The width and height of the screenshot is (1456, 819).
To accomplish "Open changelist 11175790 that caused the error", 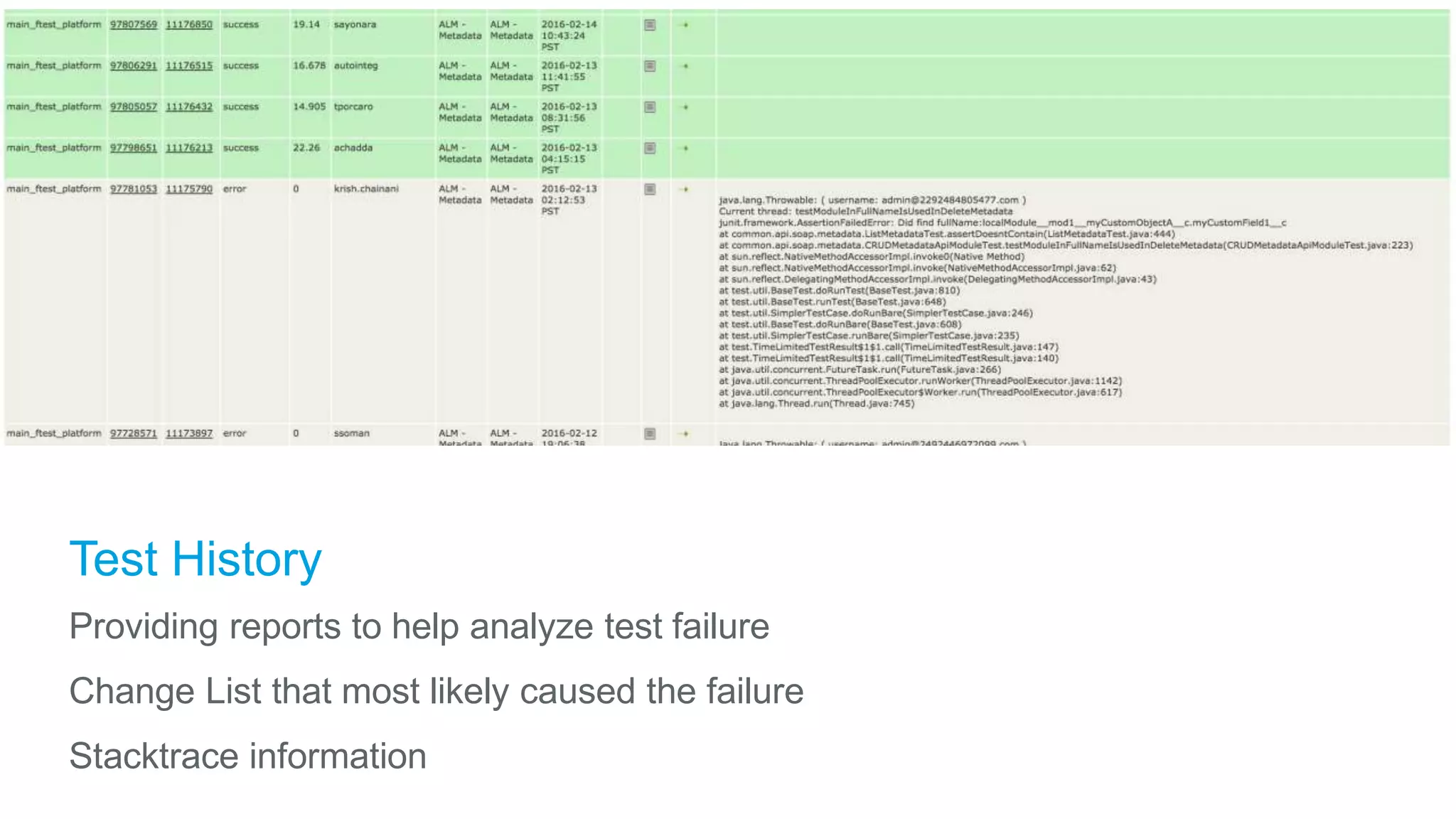I will click(189, 189).
